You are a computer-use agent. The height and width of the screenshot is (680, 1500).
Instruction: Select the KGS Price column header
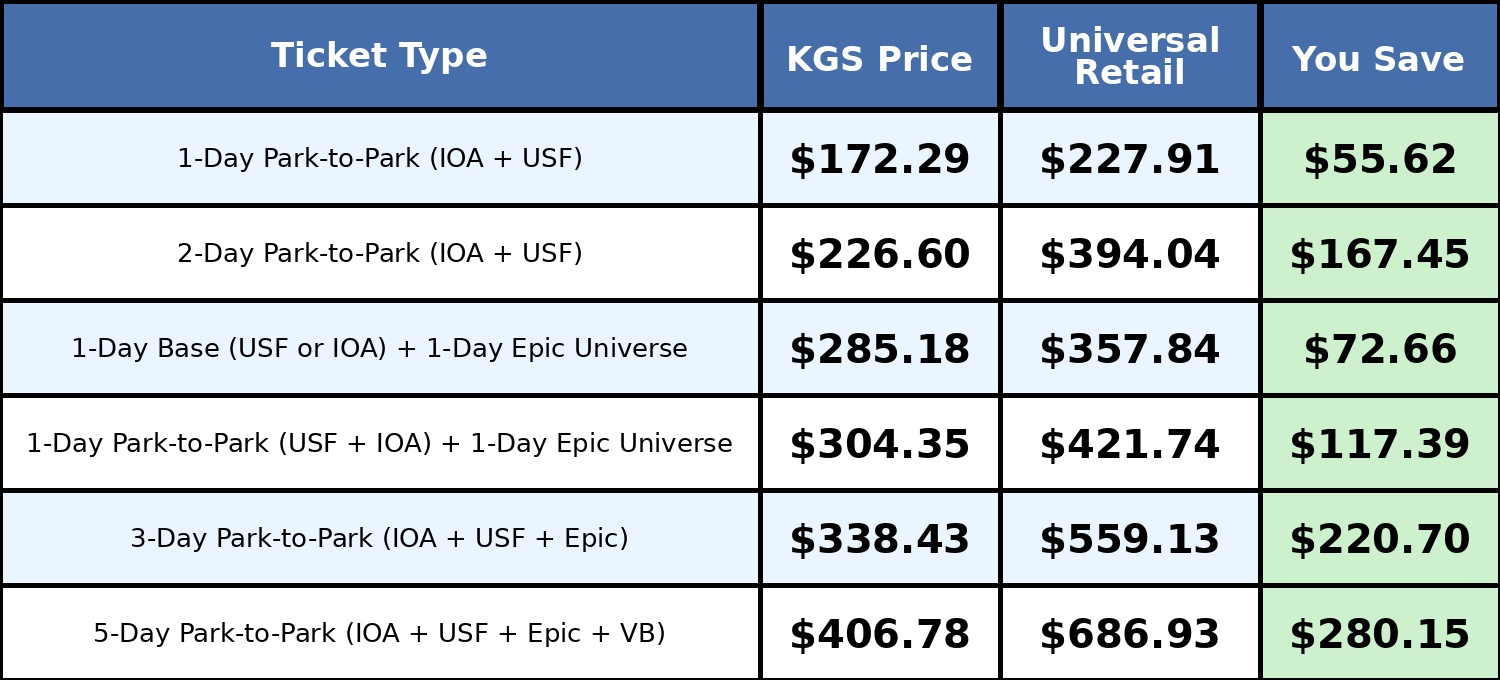[879, 60]
